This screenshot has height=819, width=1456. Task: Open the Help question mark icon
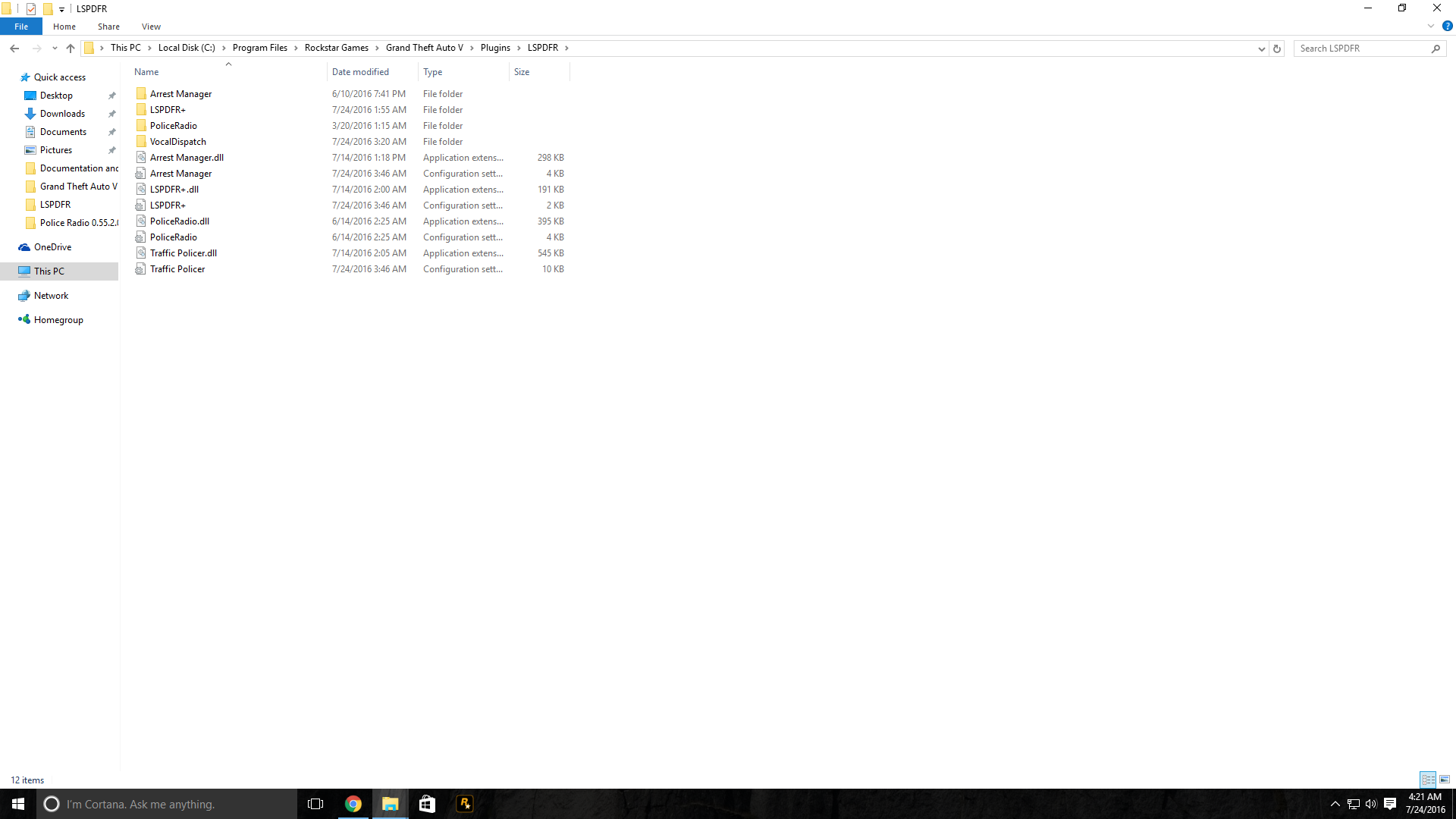[x=1447, y=26]
